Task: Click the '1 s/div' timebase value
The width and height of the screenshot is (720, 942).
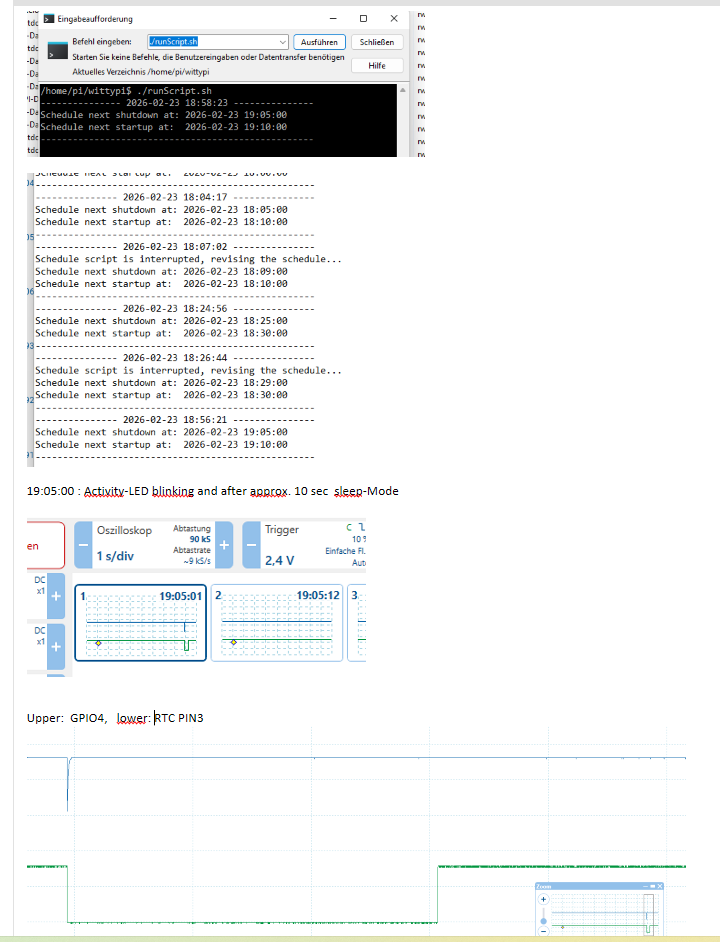Action: point(115,556)
